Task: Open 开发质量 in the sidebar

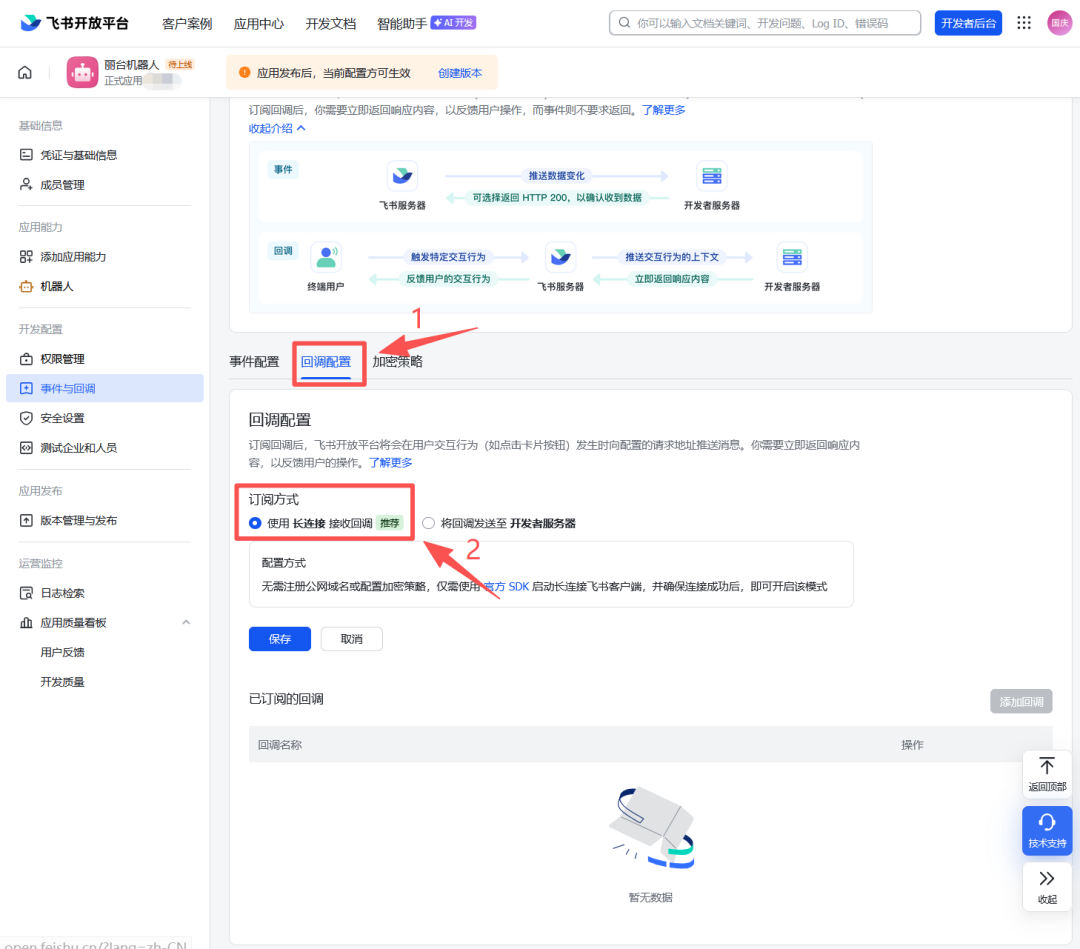Action: 63,682
